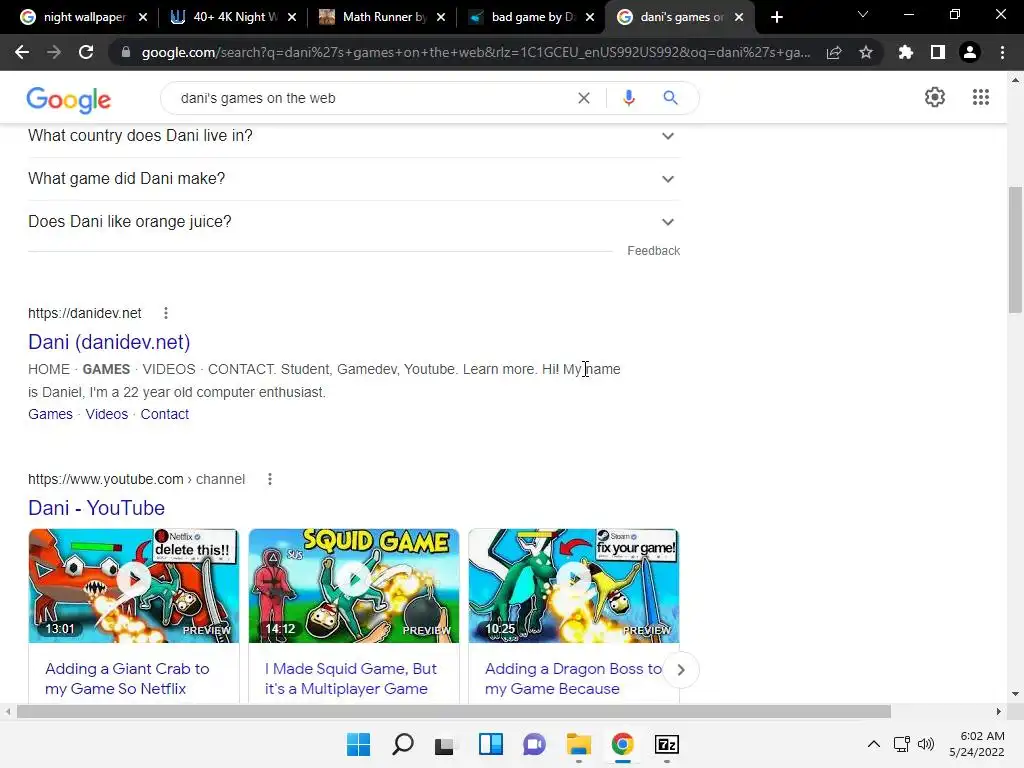Play Squid Game video thumbnail
The height and width of the screenshot is (768, 1024).
354,586
